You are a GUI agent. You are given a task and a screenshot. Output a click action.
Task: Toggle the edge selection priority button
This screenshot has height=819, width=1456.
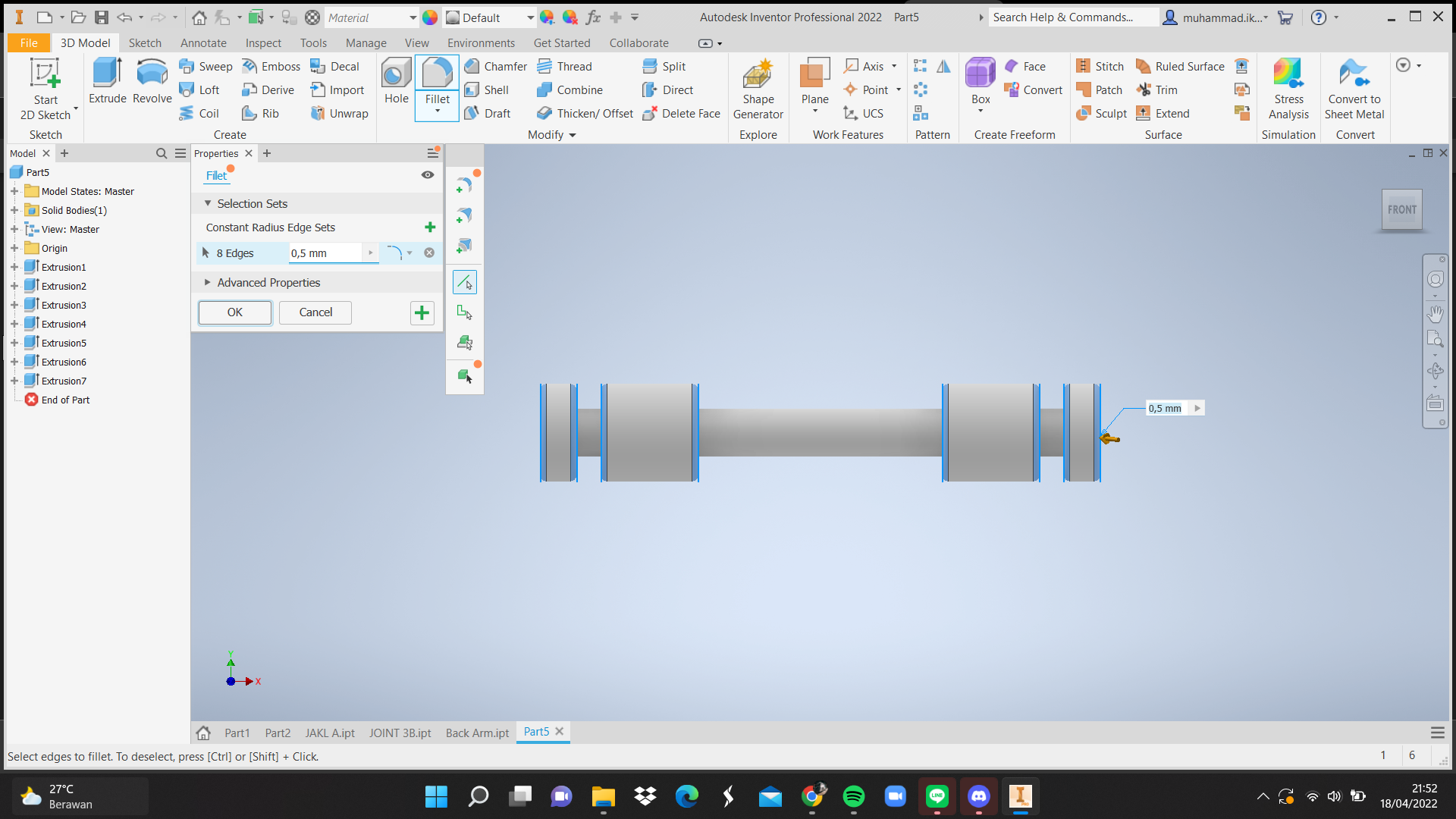(x=464, y=282)
